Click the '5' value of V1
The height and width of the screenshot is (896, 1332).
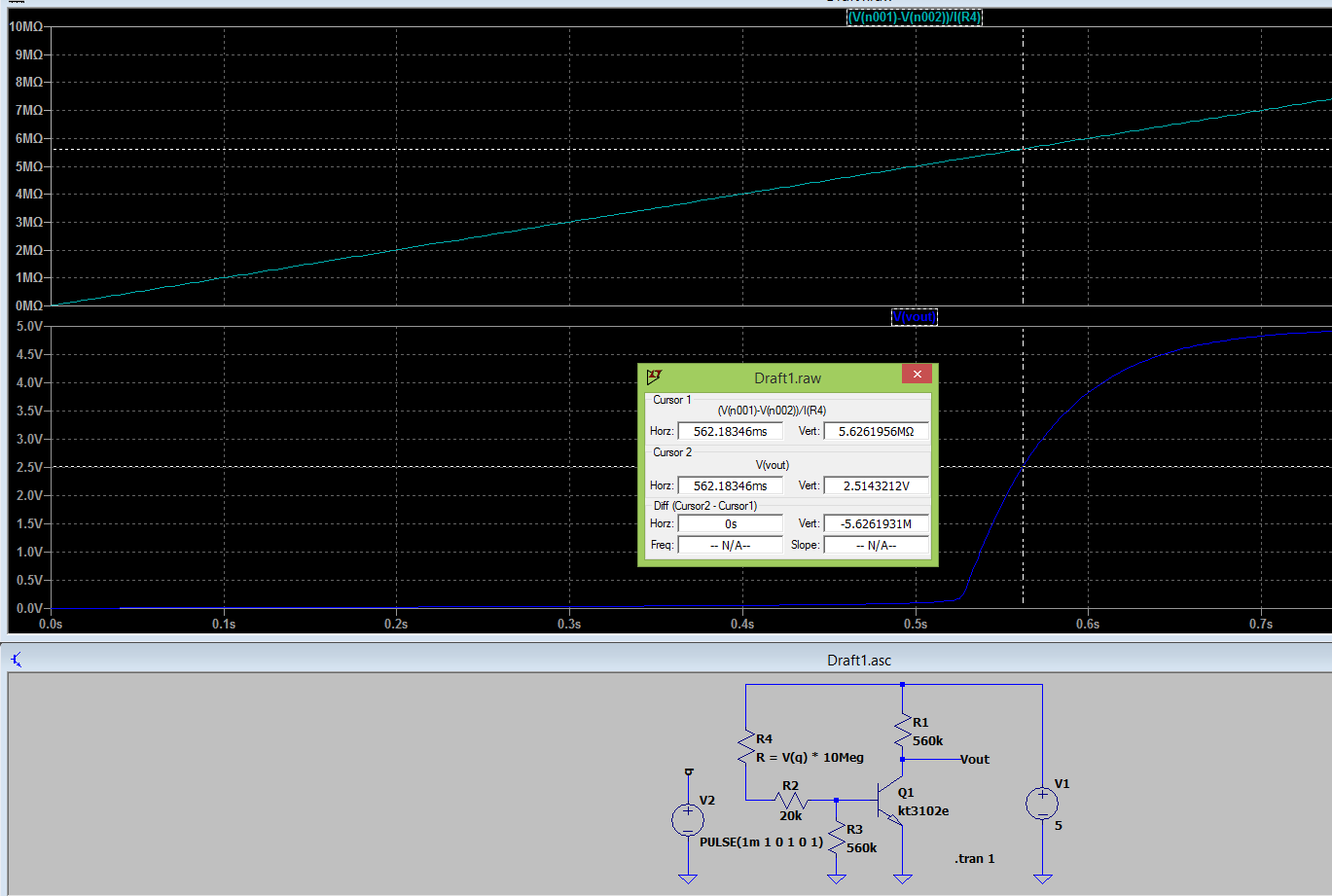pyautogui.click(x=1059, y=825)
